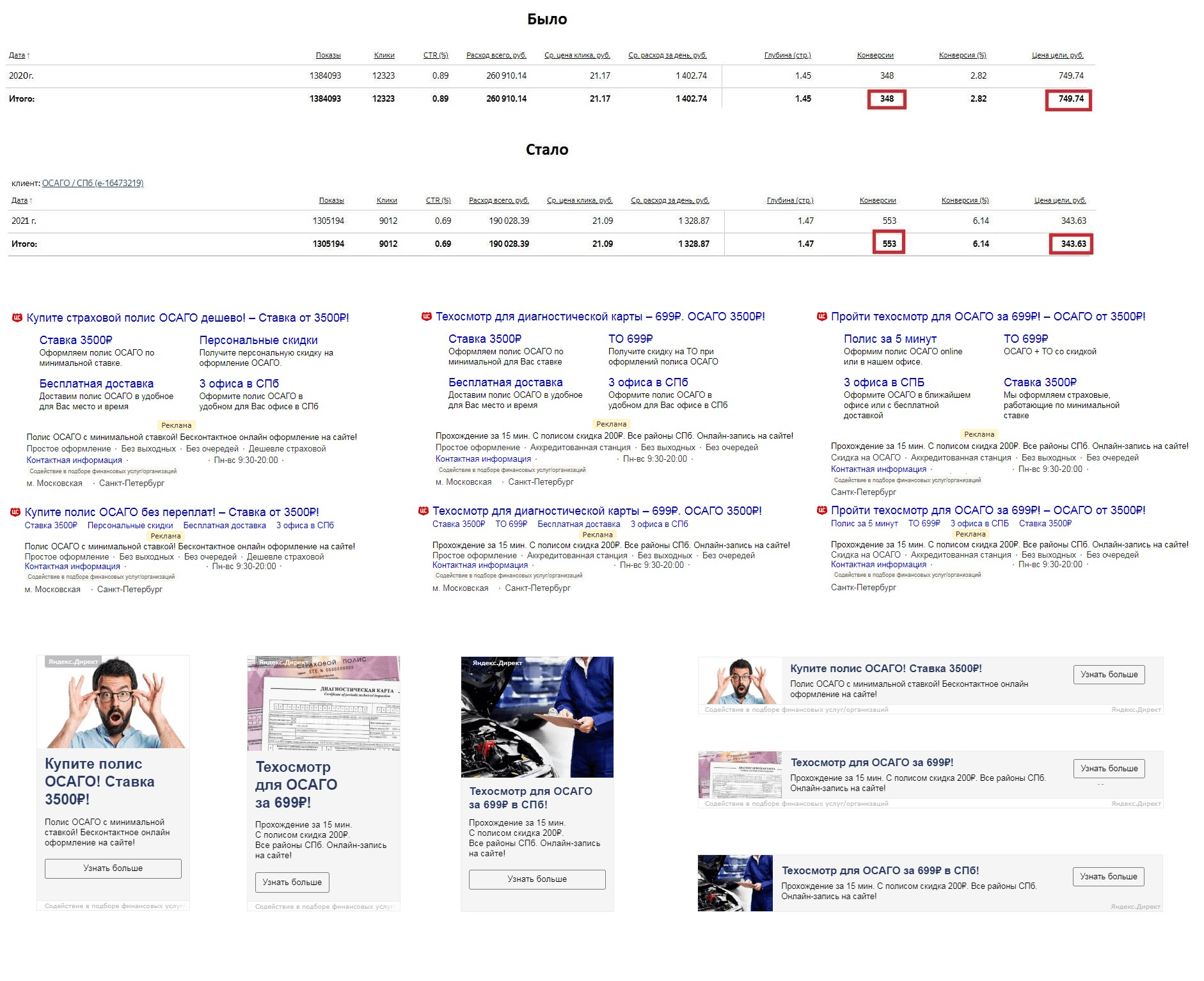Click the favicon next to 'Пройти техосмотр для ОСАГО' top ad

coord(822,316)
